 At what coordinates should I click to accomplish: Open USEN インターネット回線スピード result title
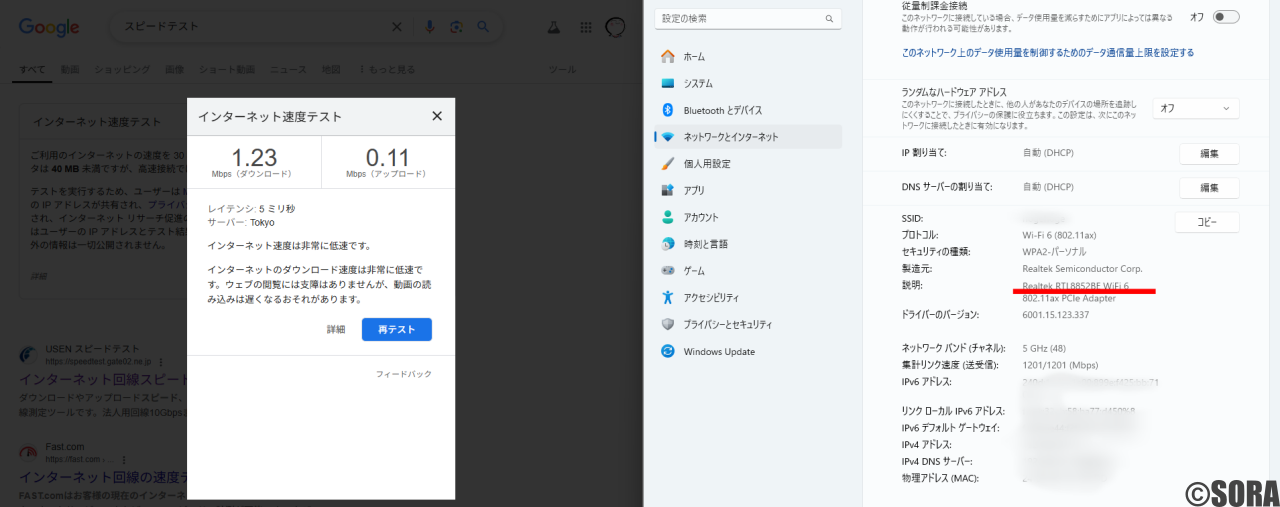(103, 380)
